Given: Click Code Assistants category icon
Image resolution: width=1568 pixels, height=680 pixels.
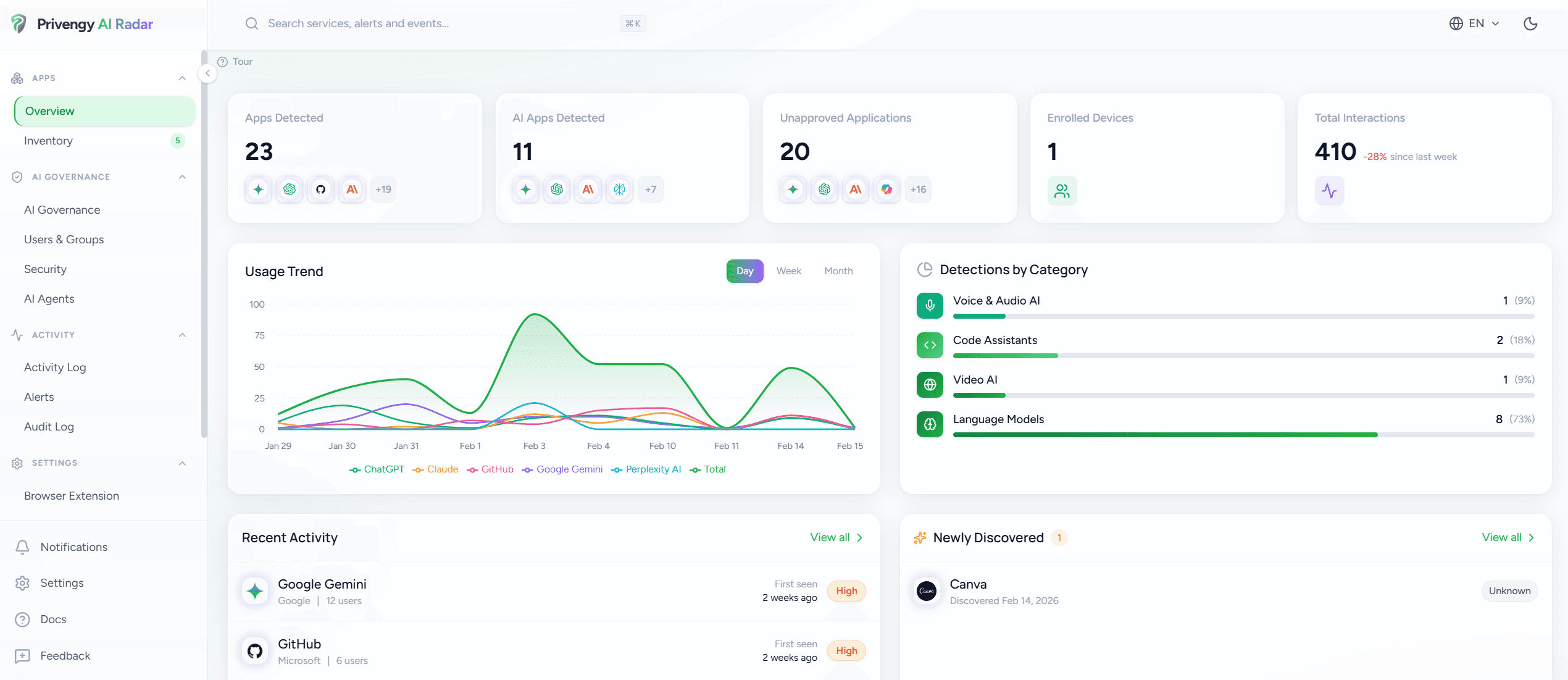Looking at the screenshot, I should tap(930, 345).
